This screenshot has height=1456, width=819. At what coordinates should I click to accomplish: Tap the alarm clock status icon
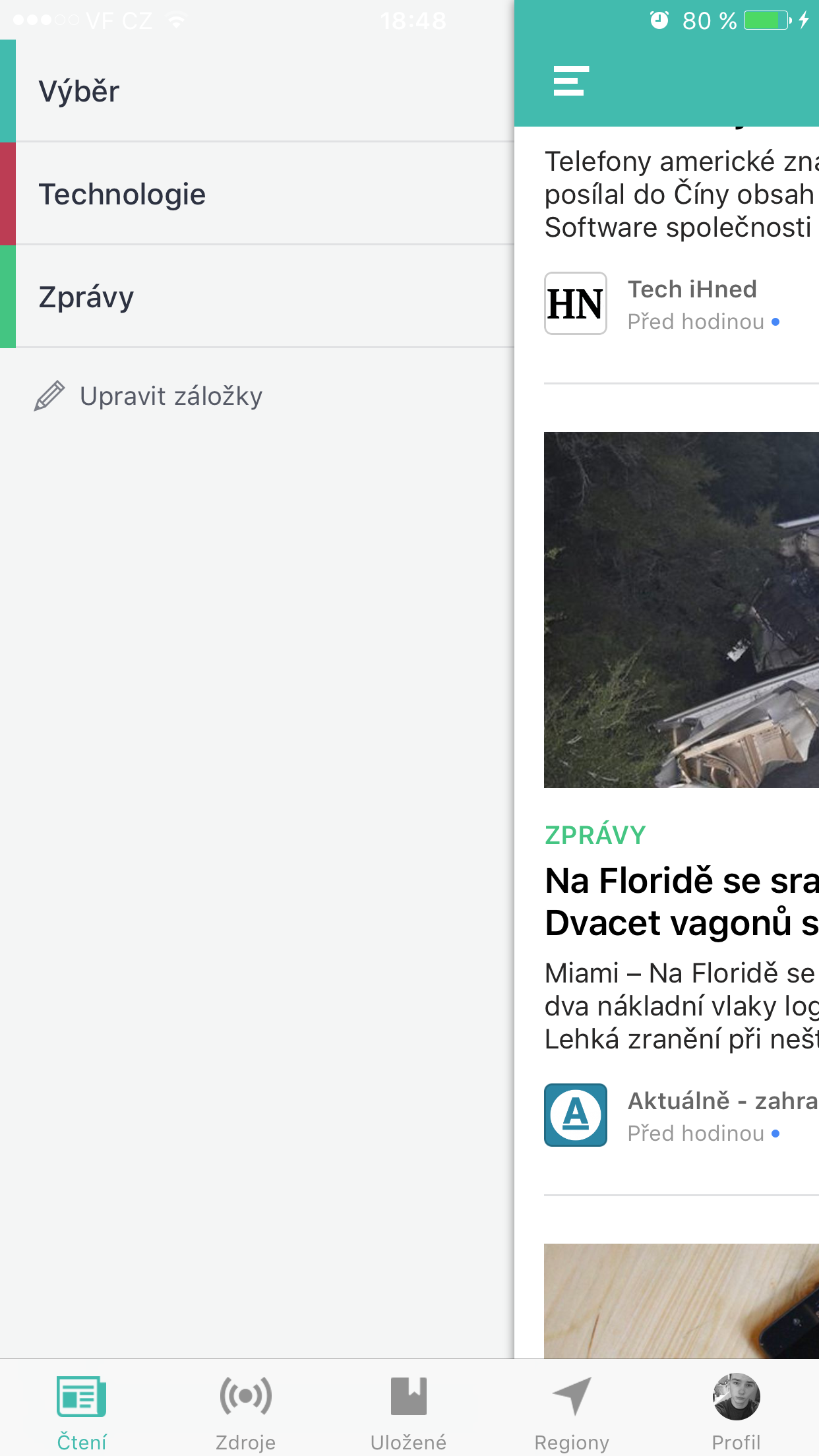(x=659, y=20)
